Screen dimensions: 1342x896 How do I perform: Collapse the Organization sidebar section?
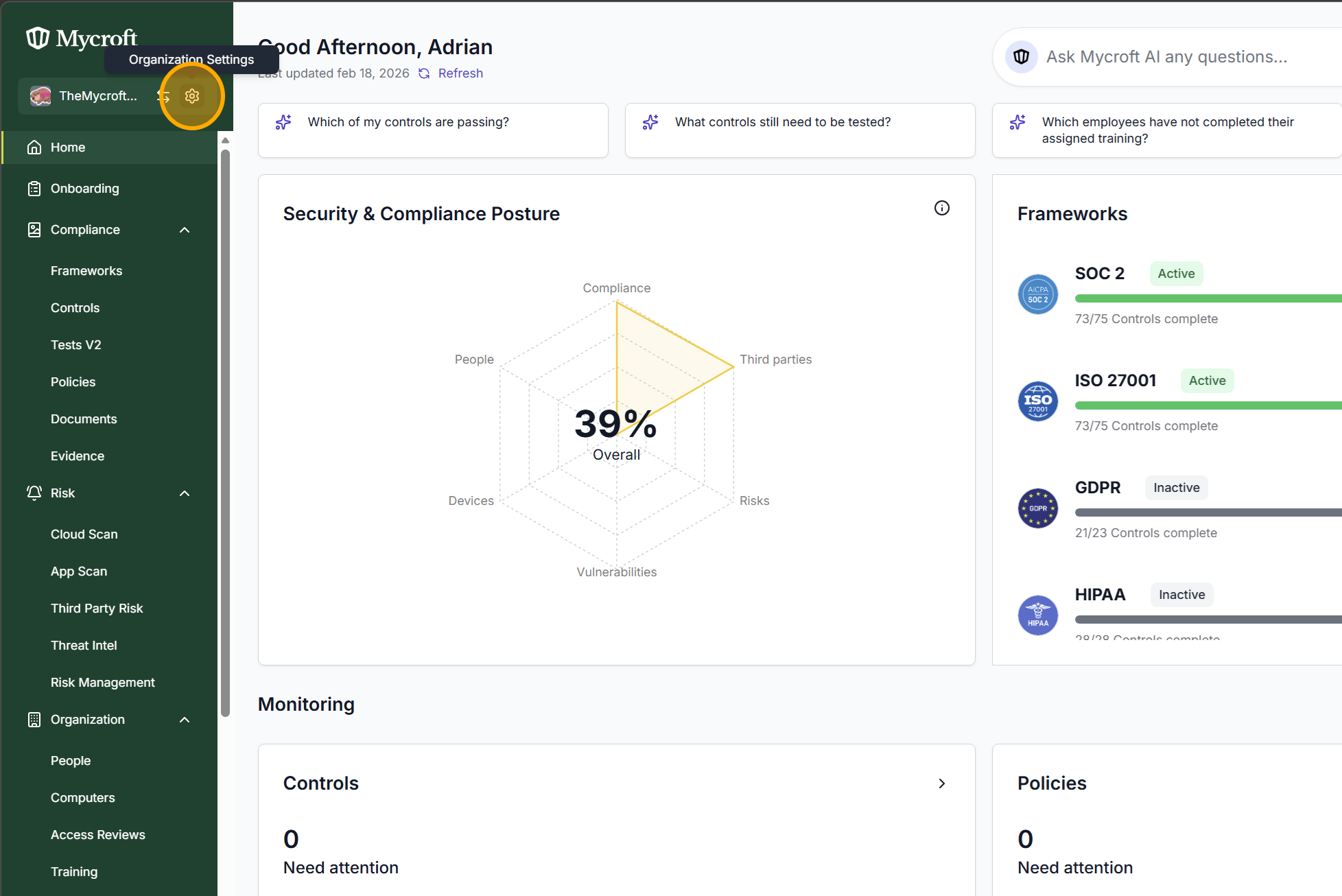point(185,720)
